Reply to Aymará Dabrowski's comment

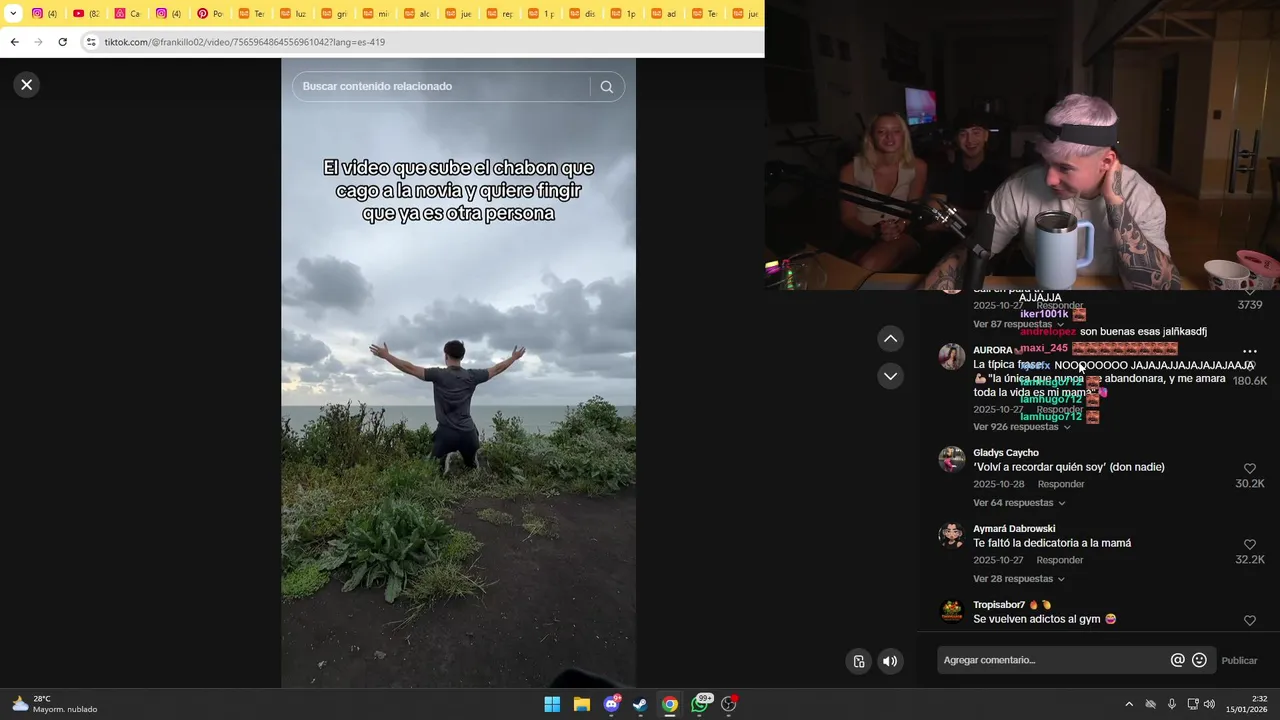1060,560
